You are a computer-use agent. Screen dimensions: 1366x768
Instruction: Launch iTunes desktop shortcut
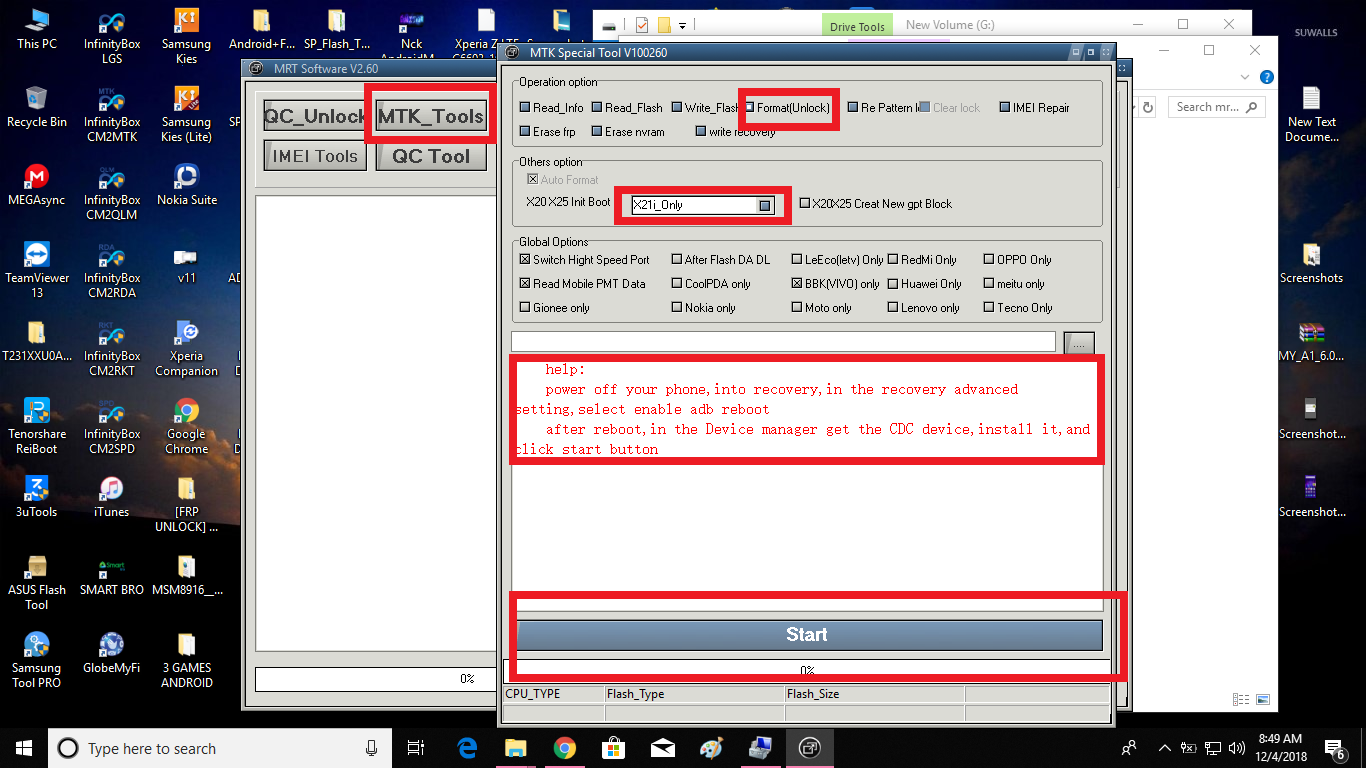tap(112, 496)
